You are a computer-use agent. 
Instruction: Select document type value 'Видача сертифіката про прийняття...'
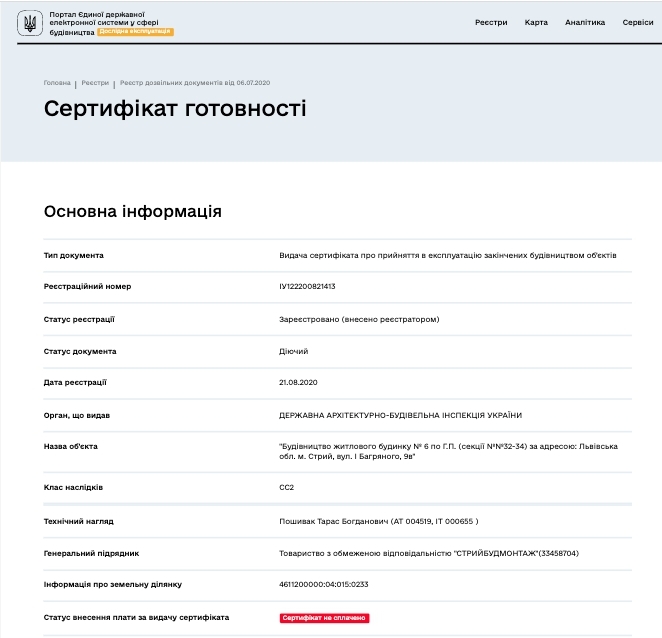tap(448, 255)
